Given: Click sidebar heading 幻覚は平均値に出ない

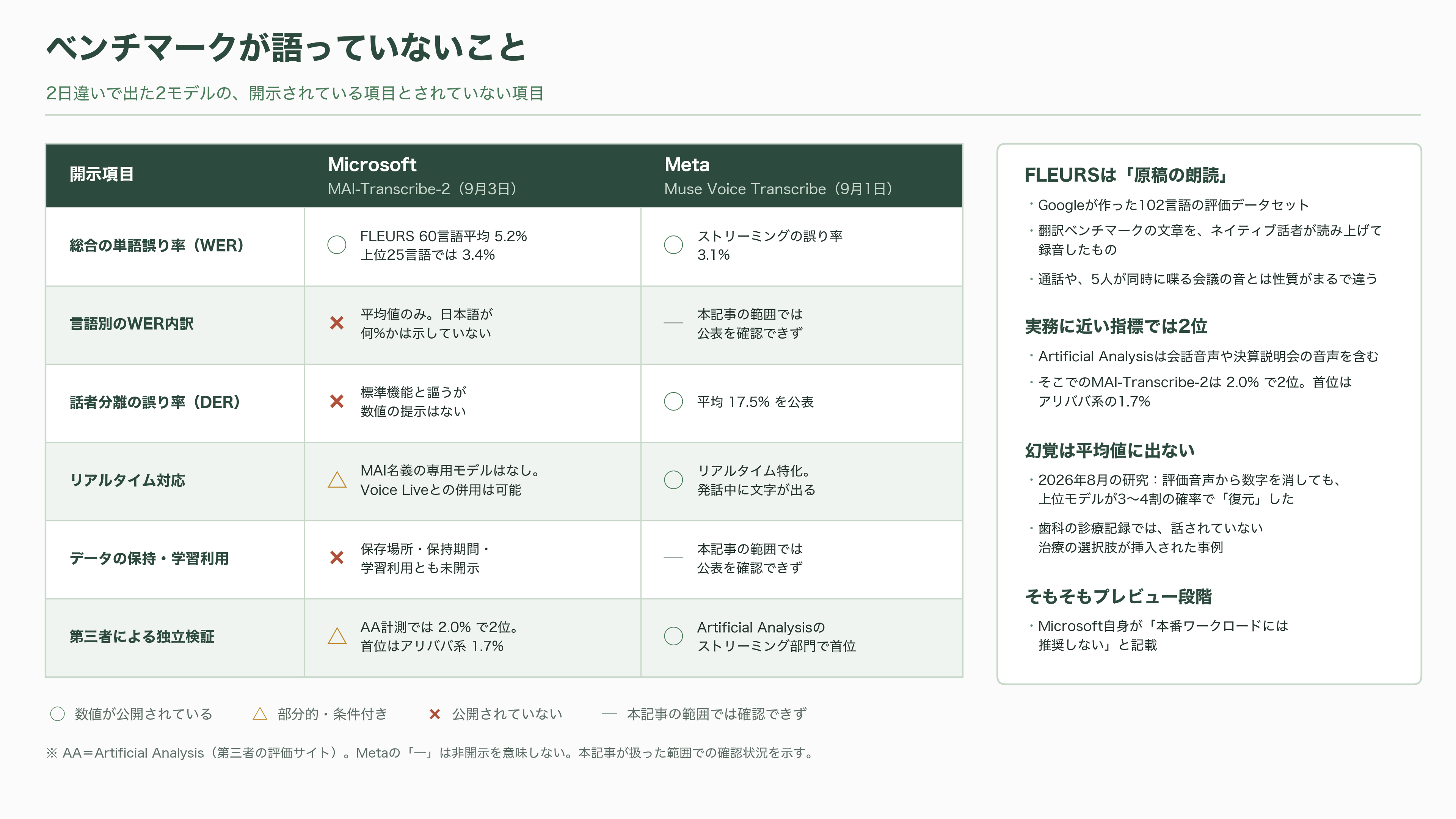Looking at the screenshot, I should pyautogui.click(x=1109, y=450).
